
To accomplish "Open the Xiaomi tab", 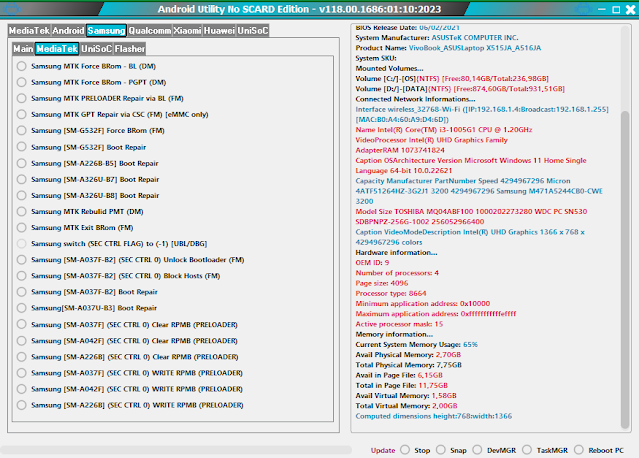I will (x=187, y=31).
